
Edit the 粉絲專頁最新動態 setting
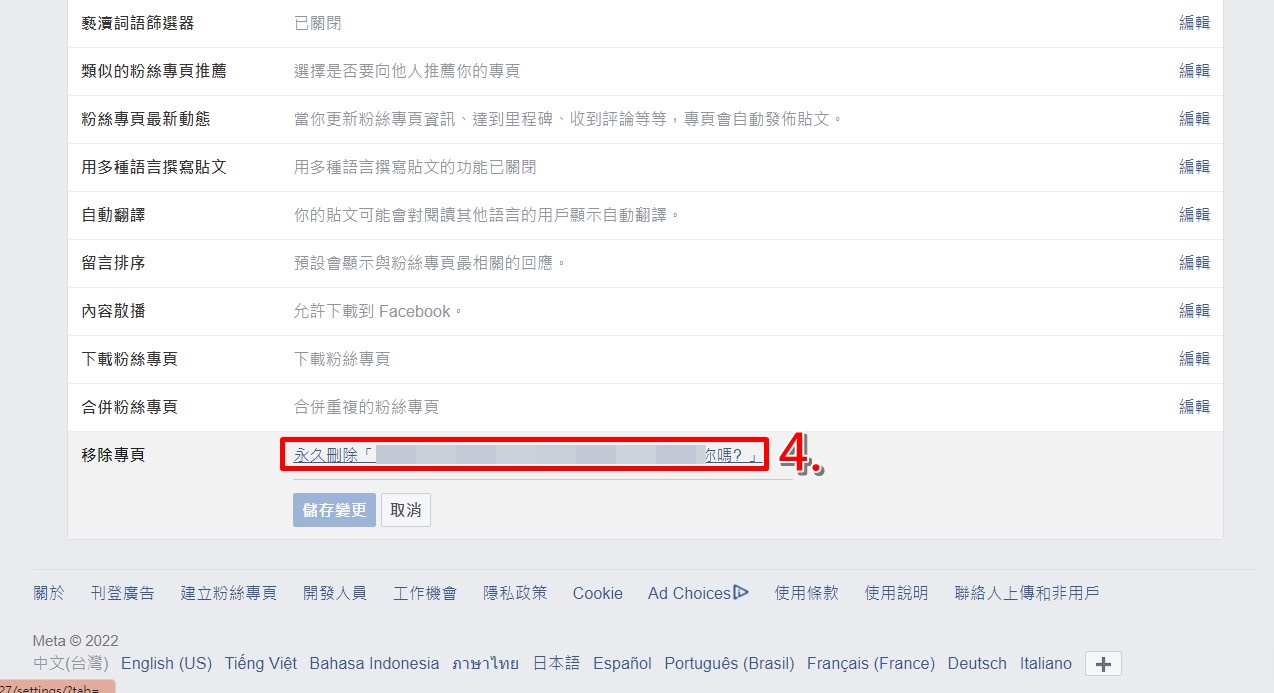1194,119
